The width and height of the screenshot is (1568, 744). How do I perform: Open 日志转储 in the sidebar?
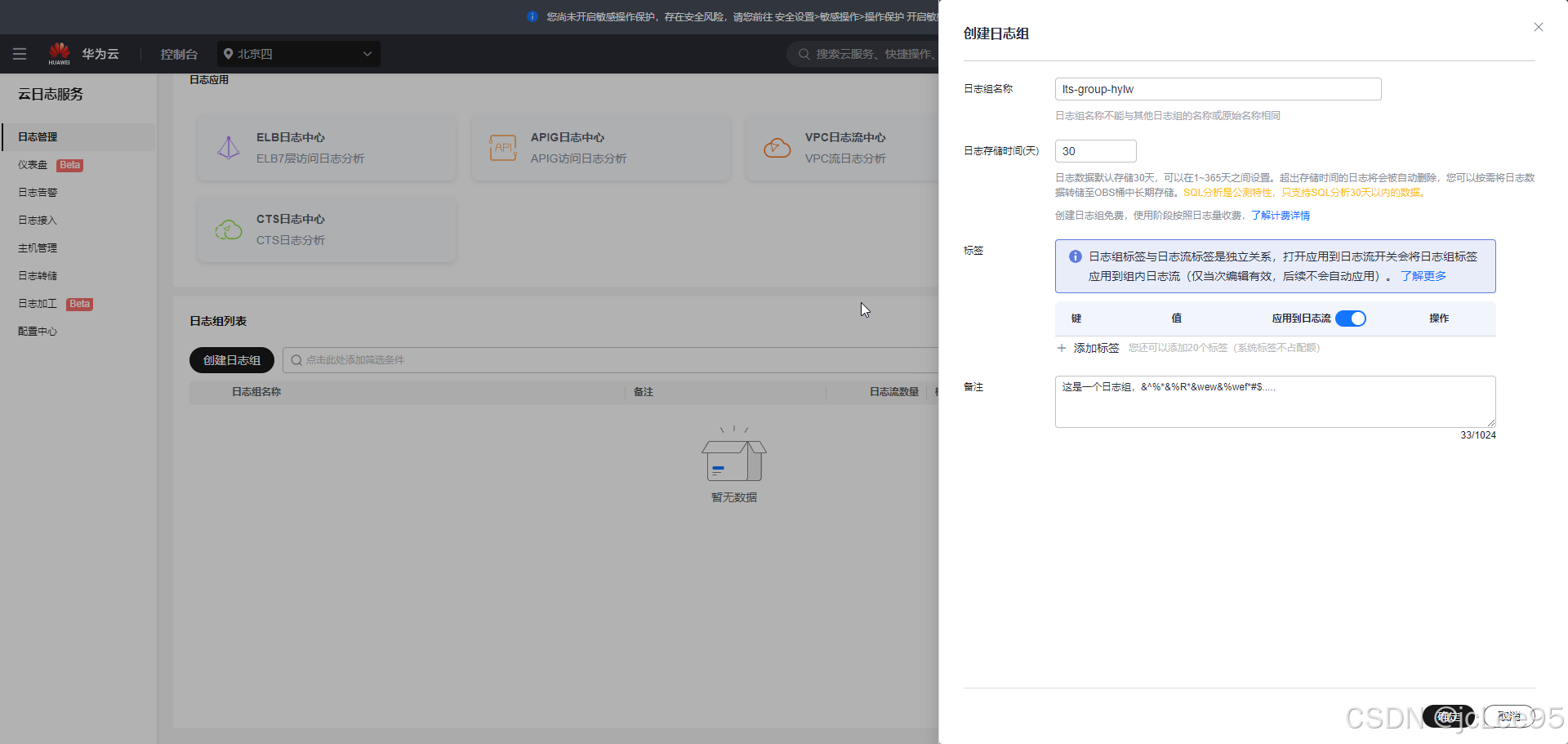[38, 276]
